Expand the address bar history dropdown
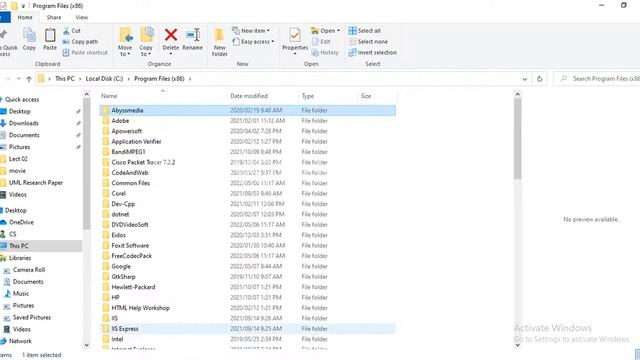The width and height of the screenshot is (640, 360). coord(524,79)
